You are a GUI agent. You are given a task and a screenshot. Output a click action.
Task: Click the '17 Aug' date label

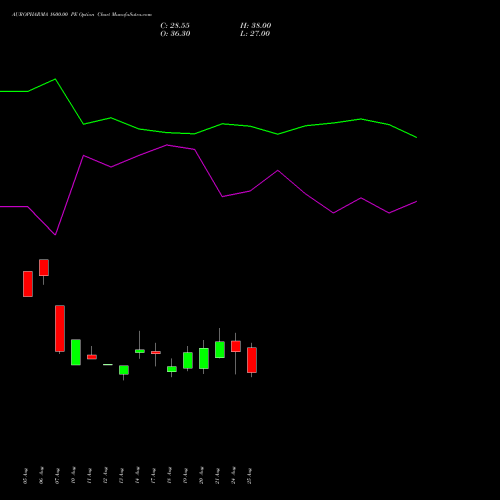(x=154, y=476)
